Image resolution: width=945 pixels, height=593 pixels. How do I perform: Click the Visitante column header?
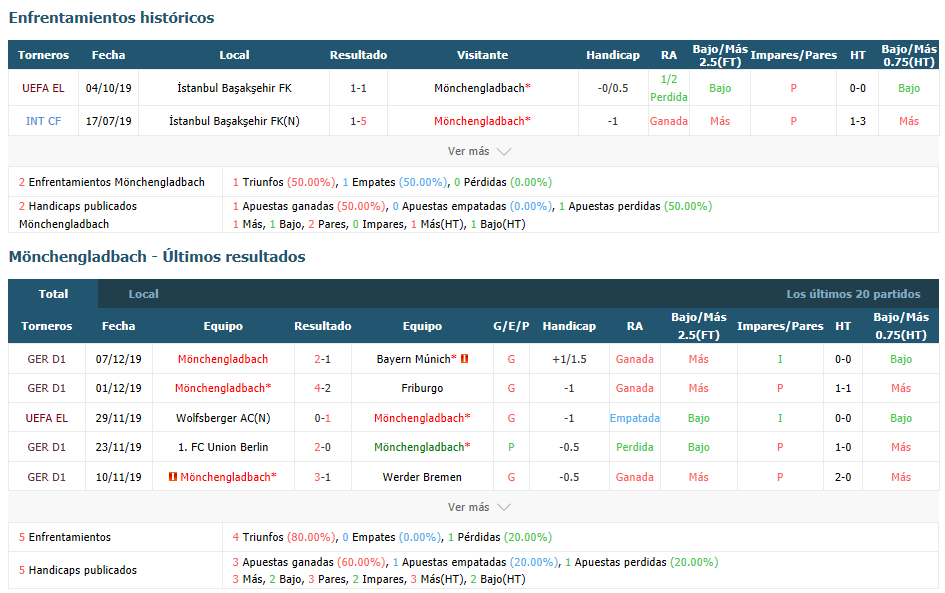pos(482,55)
